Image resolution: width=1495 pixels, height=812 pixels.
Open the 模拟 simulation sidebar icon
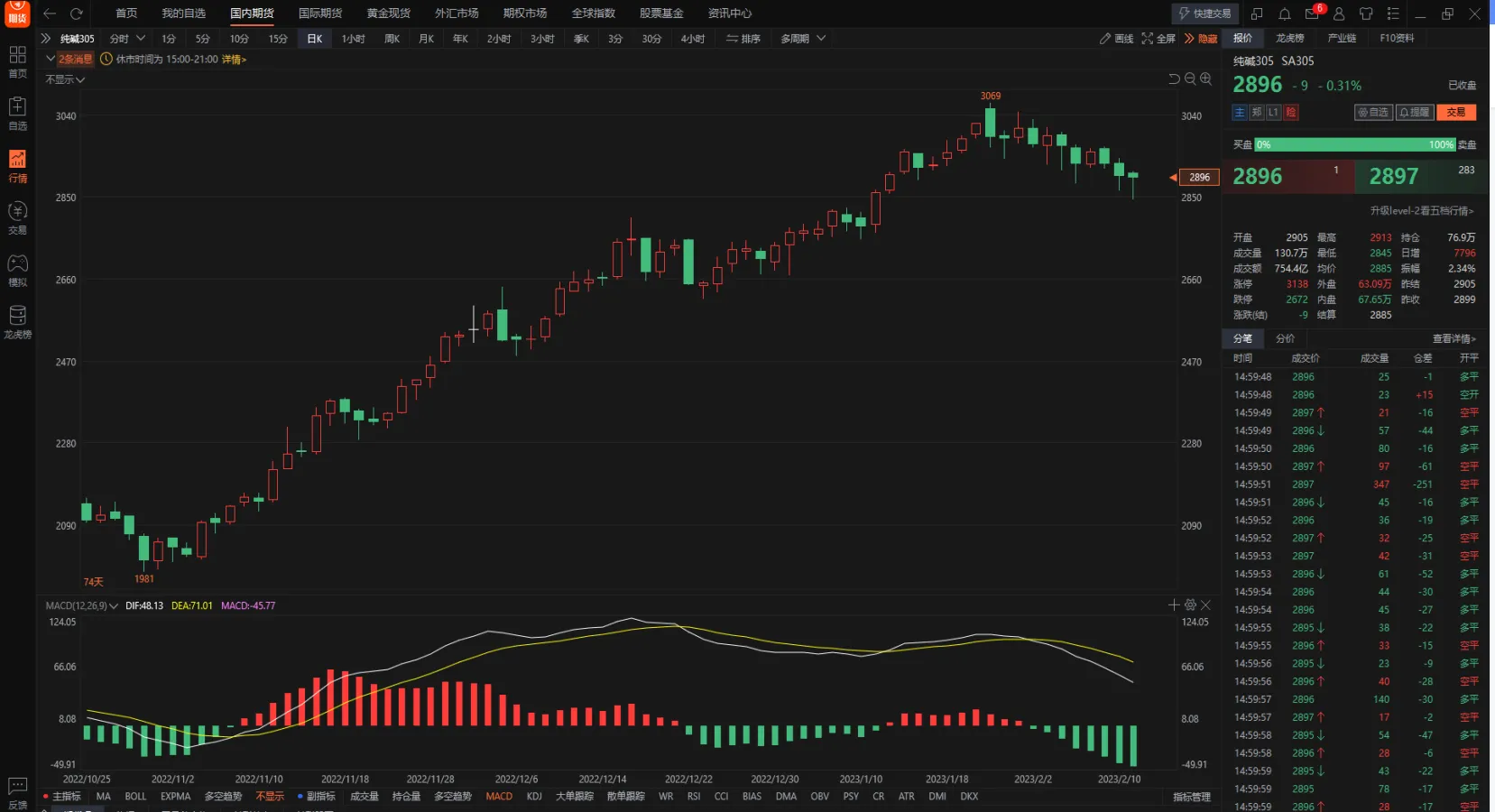click(x=17, y=270)
